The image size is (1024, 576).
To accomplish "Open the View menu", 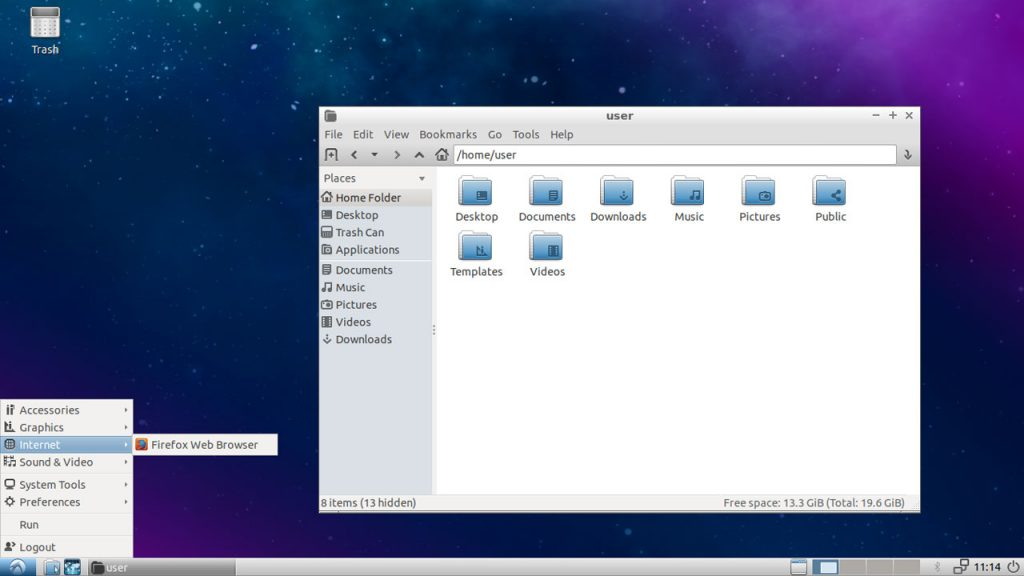I will pyautogui.click(x=396, y=135).
